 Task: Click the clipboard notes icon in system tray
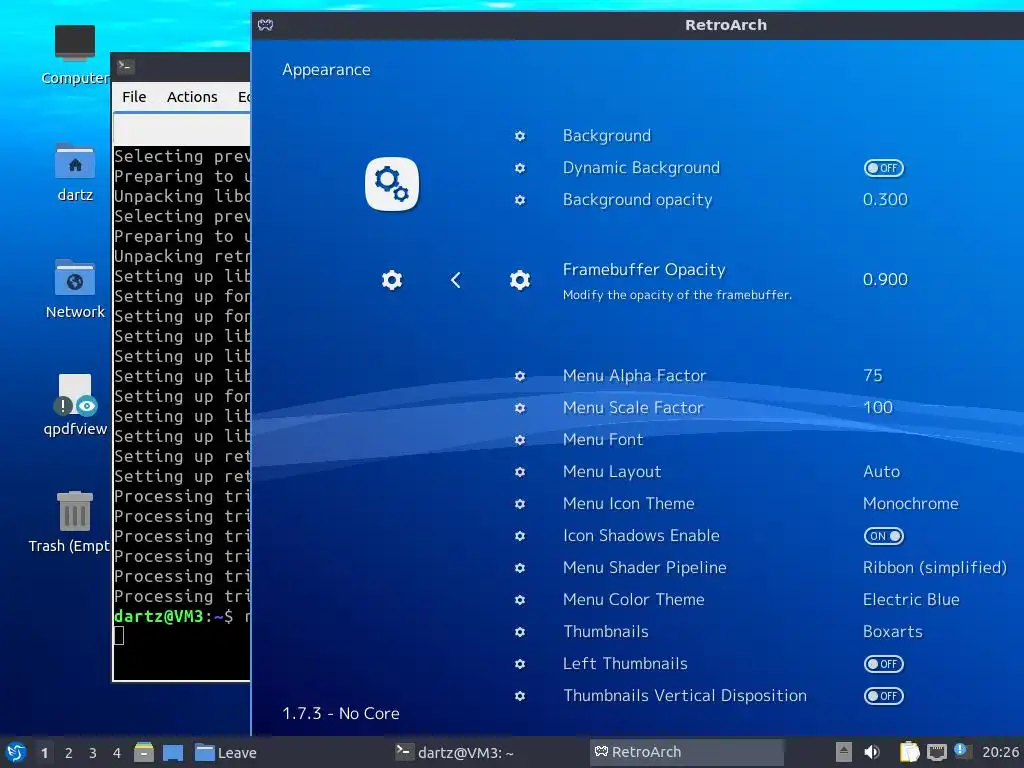point(909,752)
